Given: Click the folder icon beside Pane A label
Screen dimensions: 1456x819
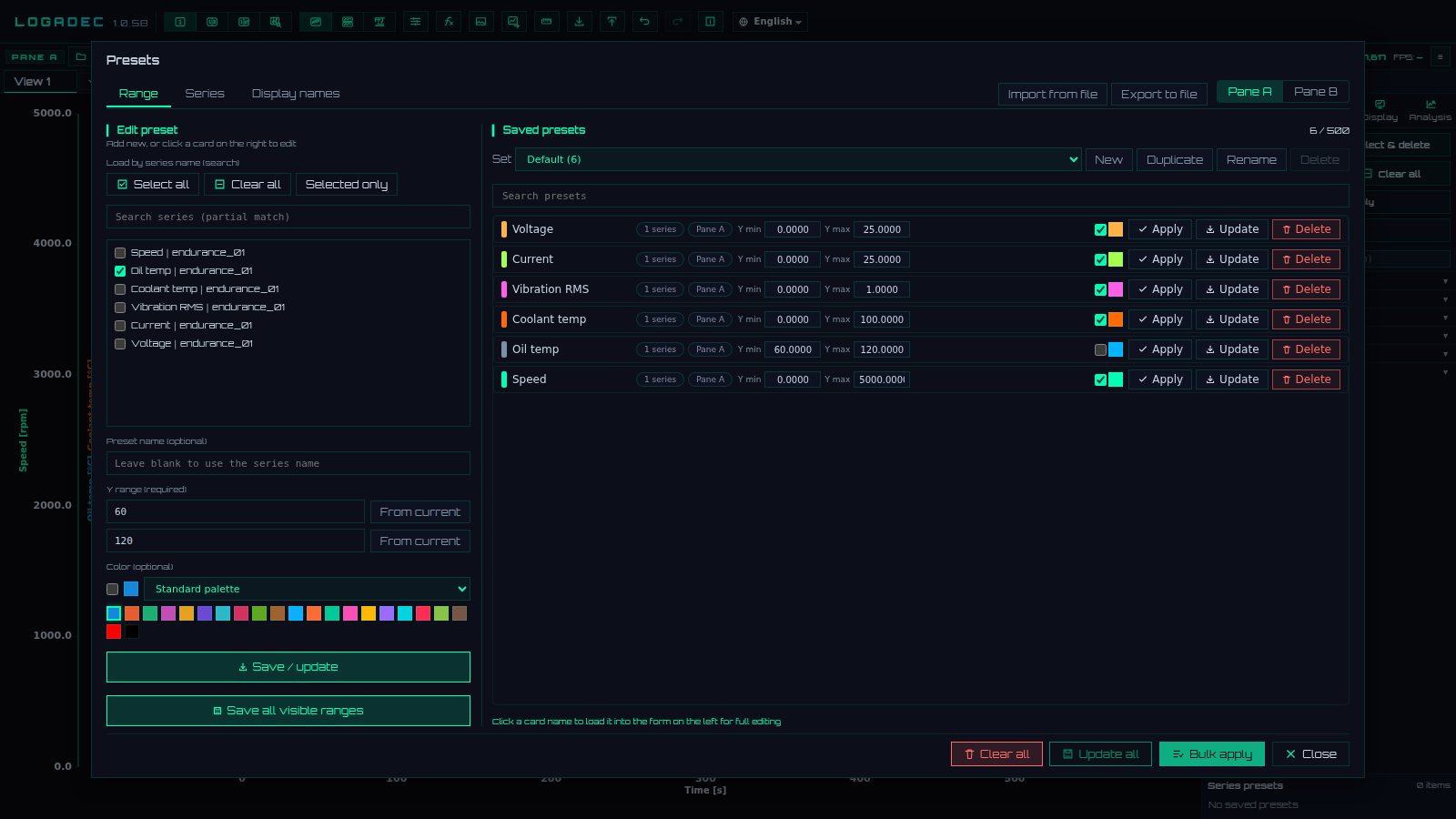Looking at the screenshot, I should click(80, 56).
